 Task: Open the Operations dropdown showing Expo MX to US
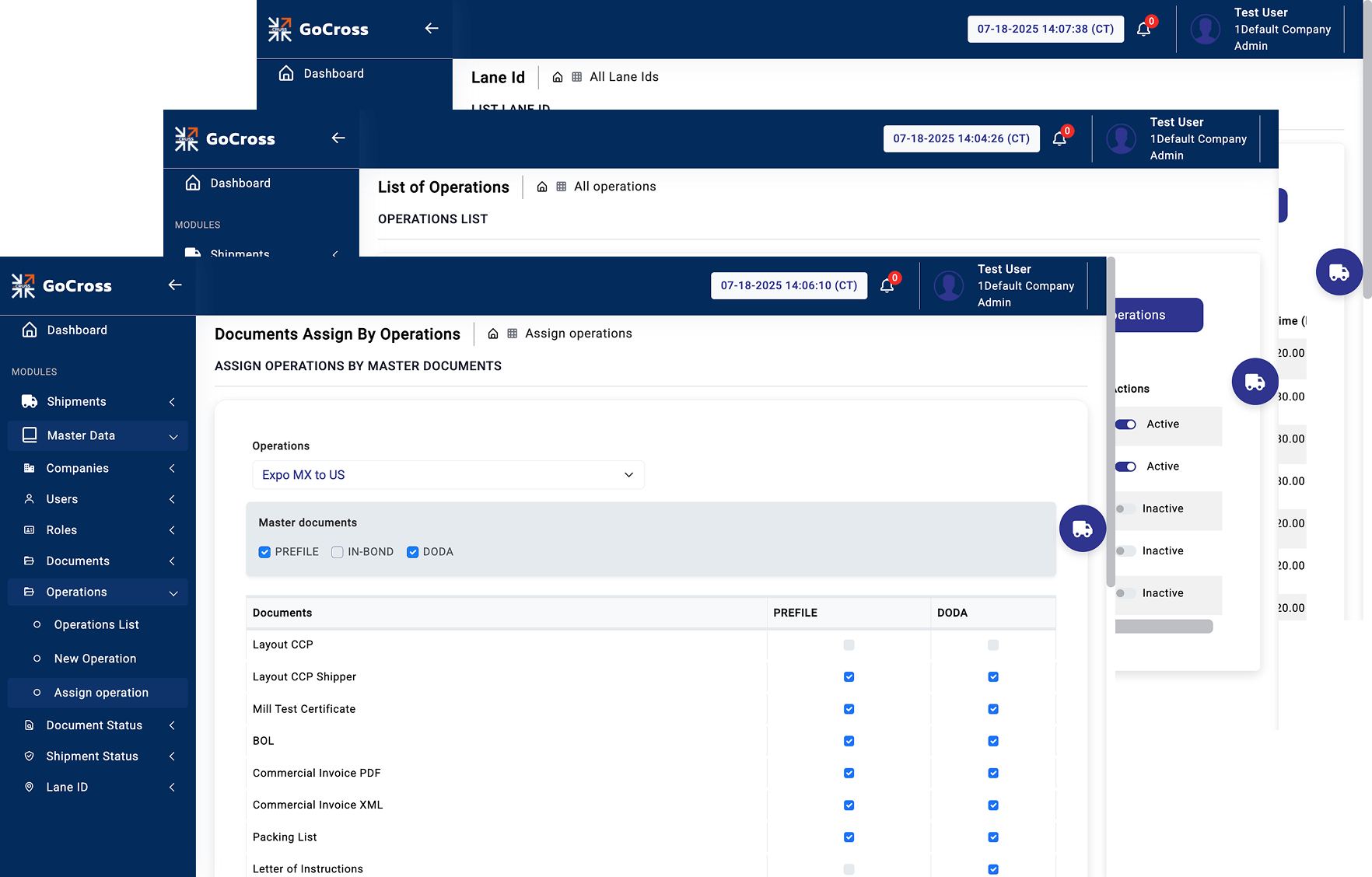tap(448, 475)
